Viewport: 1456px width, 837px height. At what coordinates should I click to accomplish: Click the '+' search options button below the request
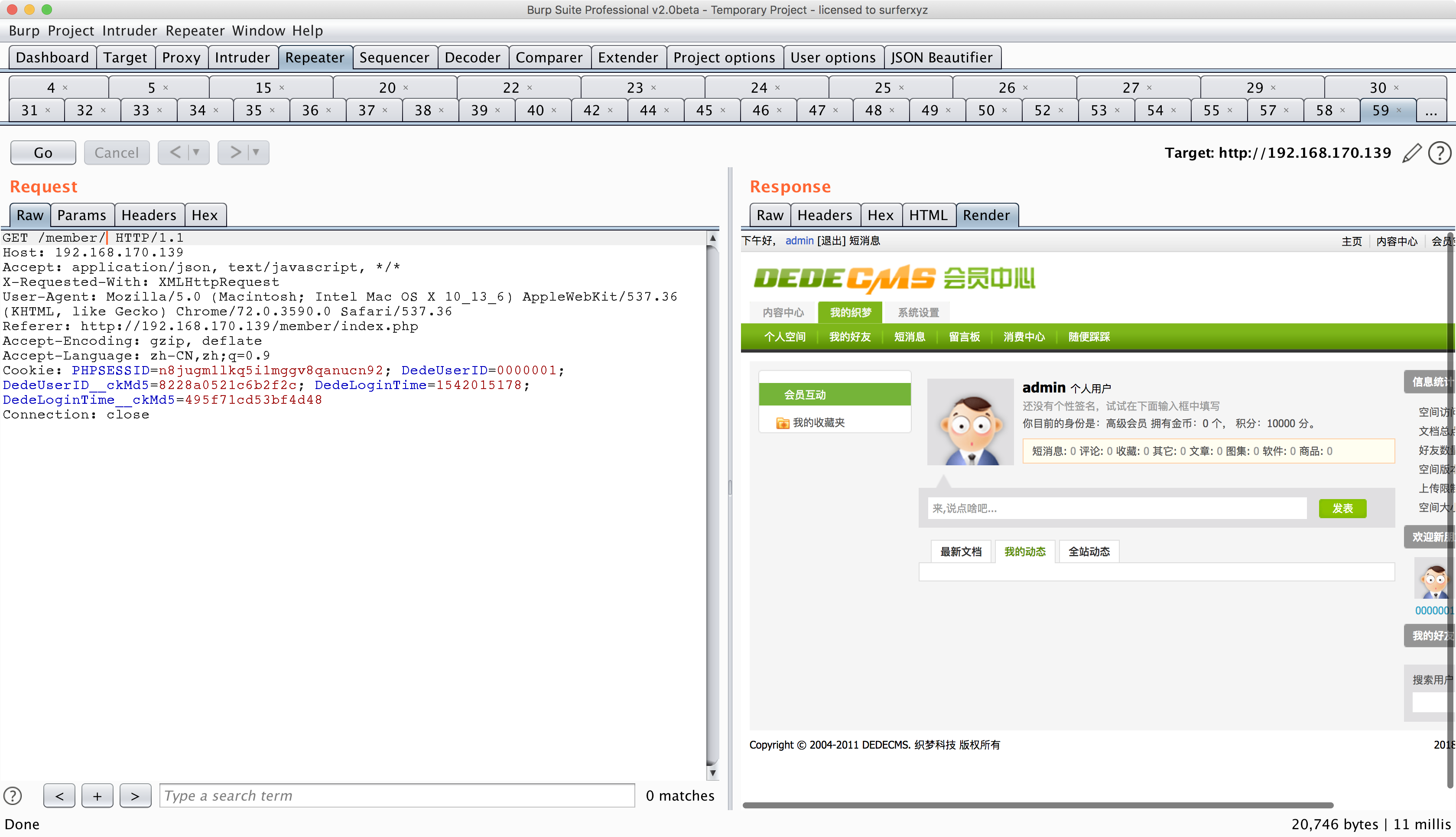click(97, 795)
